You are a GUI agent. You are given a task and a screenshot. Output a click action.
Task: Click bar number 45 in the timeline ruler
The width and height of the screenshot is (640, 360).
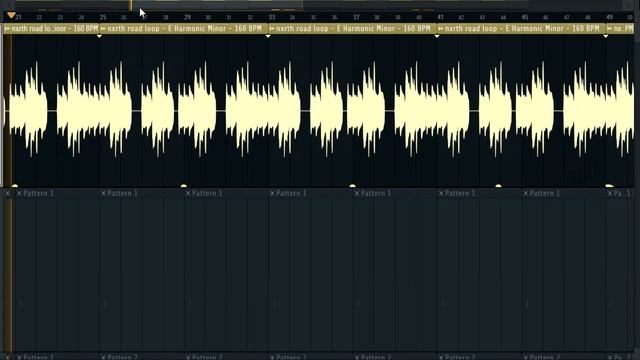(525, 17)
